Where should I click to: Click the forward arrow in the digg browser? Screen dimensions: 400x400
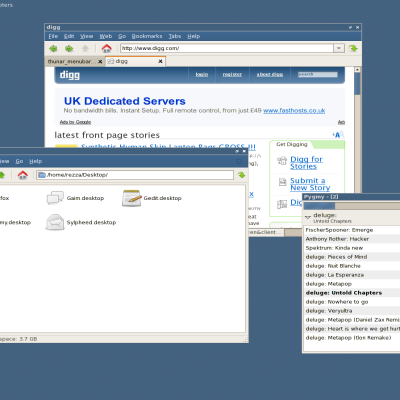(69, 49)
